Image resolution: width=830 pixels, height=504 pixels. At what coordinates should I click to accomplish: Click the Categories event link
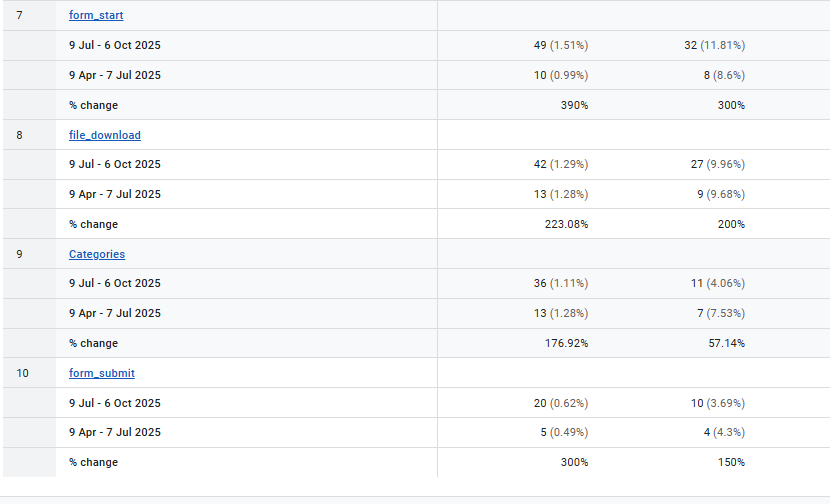(x=97, y=254)
